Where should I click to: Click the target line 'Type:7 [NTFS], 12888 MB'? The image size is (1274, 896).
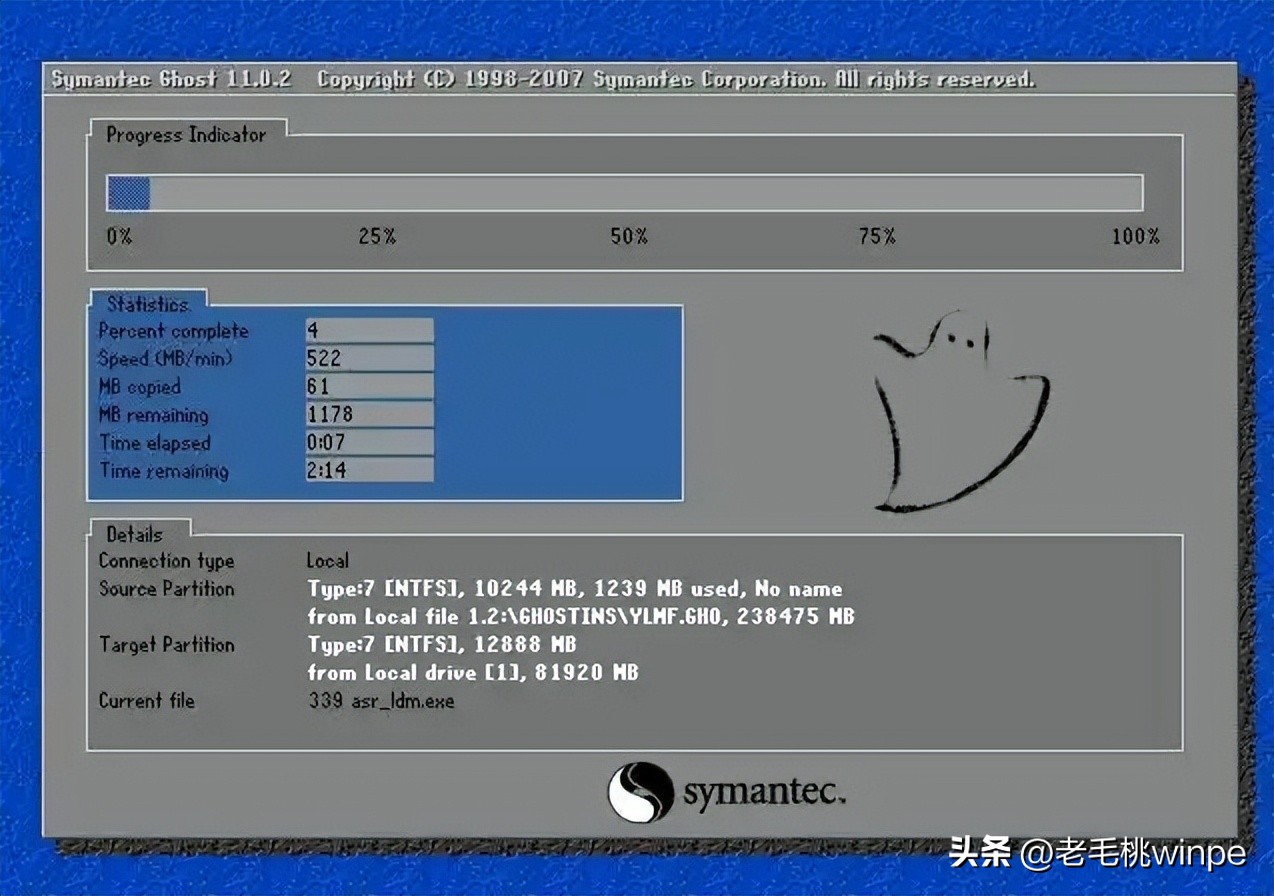[x=442, y=645]
